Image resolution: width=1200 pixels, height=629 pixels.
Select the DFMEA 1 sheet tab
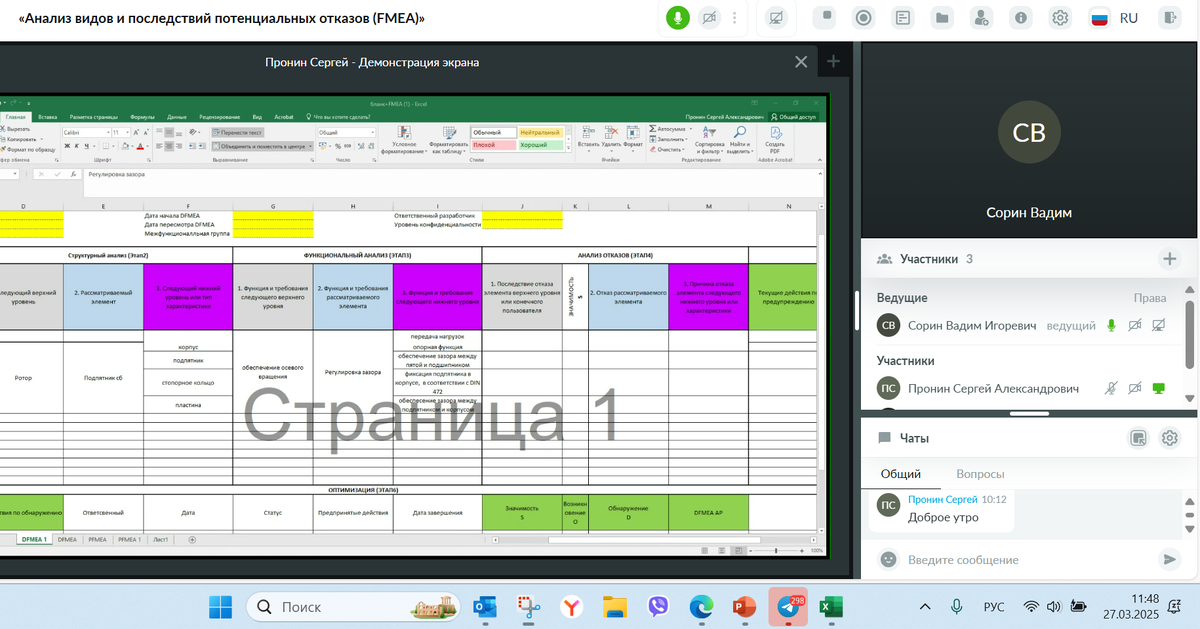(32, 539)
